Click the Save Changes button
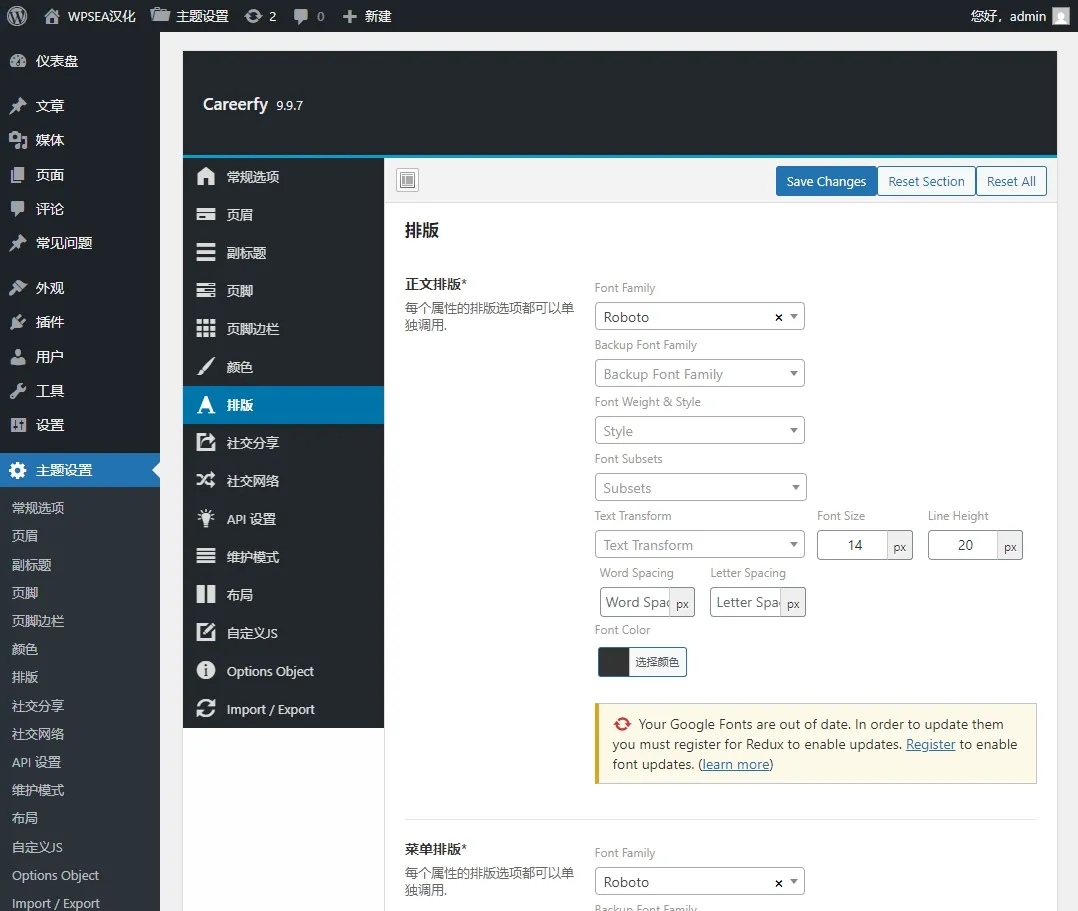Screen dimensions: 1078x911 (x=826, y=181)
